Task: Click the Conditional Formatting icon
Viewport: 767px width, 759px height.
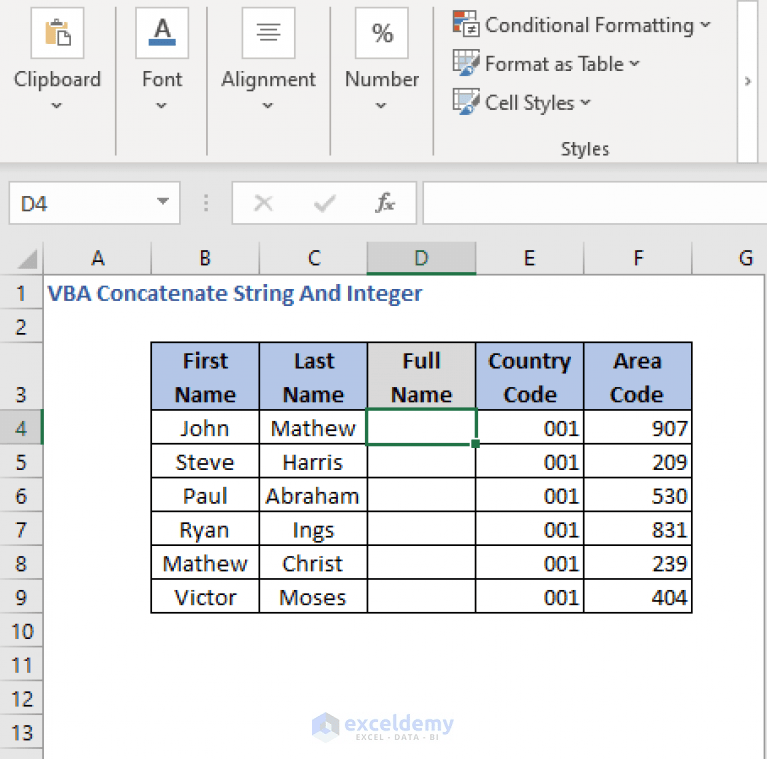Action: [466, 24]
